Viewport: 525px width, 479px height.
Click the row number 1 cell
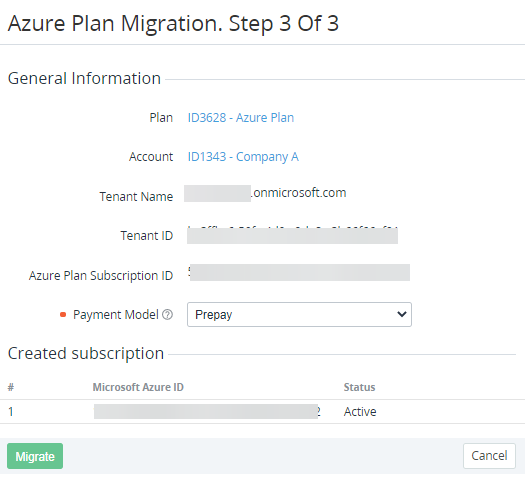[11, 411]
